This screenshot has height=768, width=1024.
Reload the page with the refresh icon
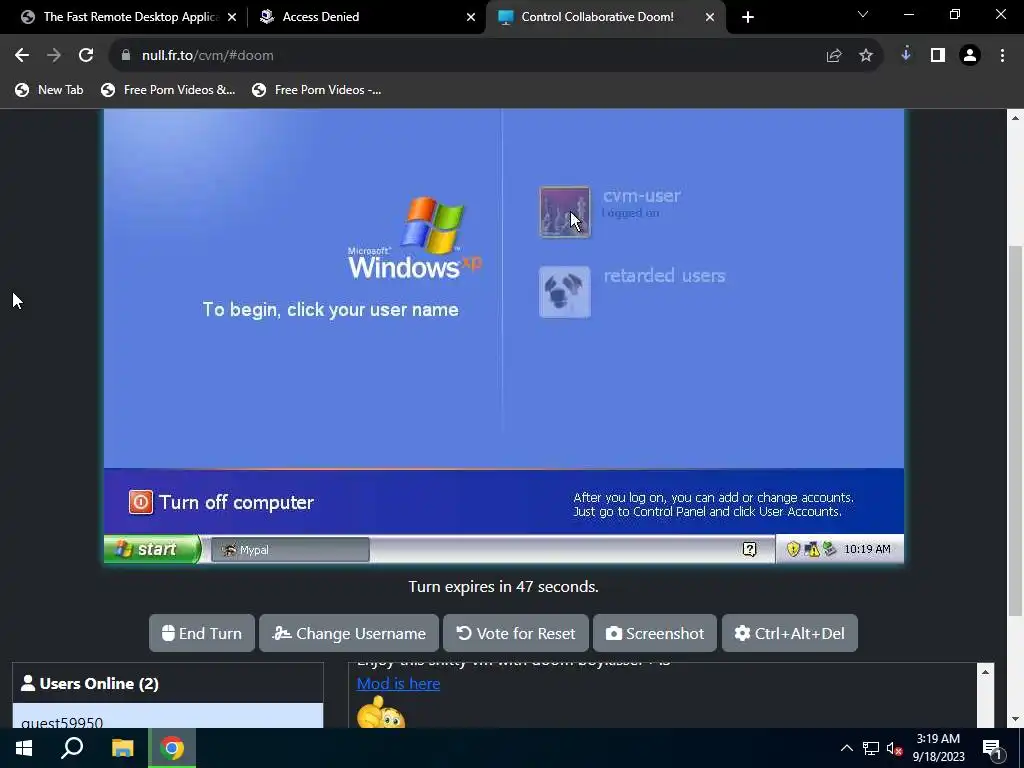click(86, 56)
